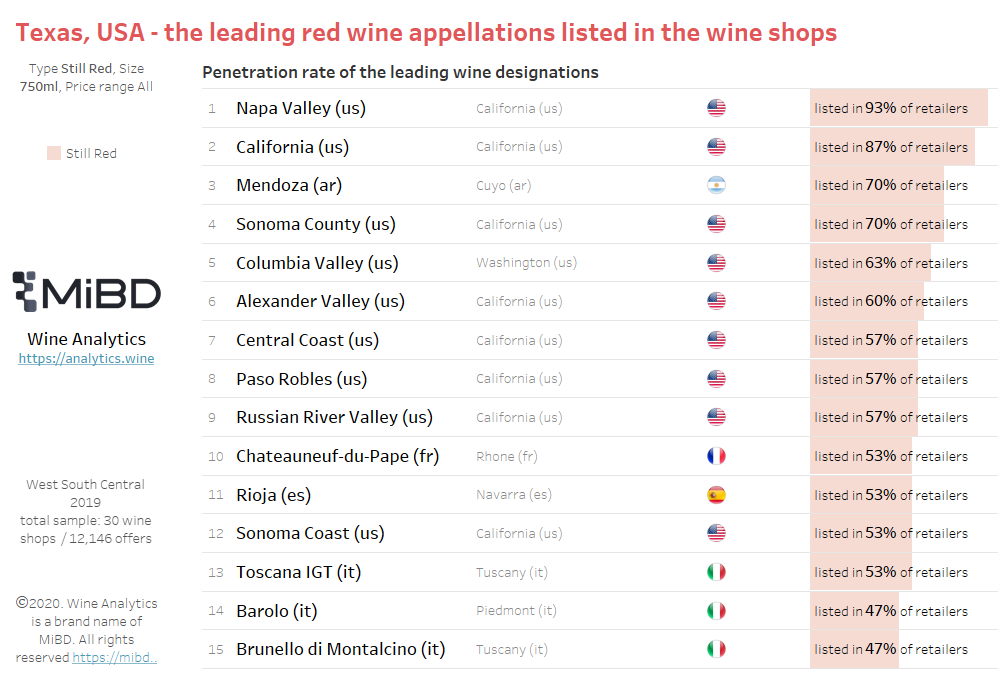
Task: Select the 93% of retailers bar
Action: click(899, 108)
